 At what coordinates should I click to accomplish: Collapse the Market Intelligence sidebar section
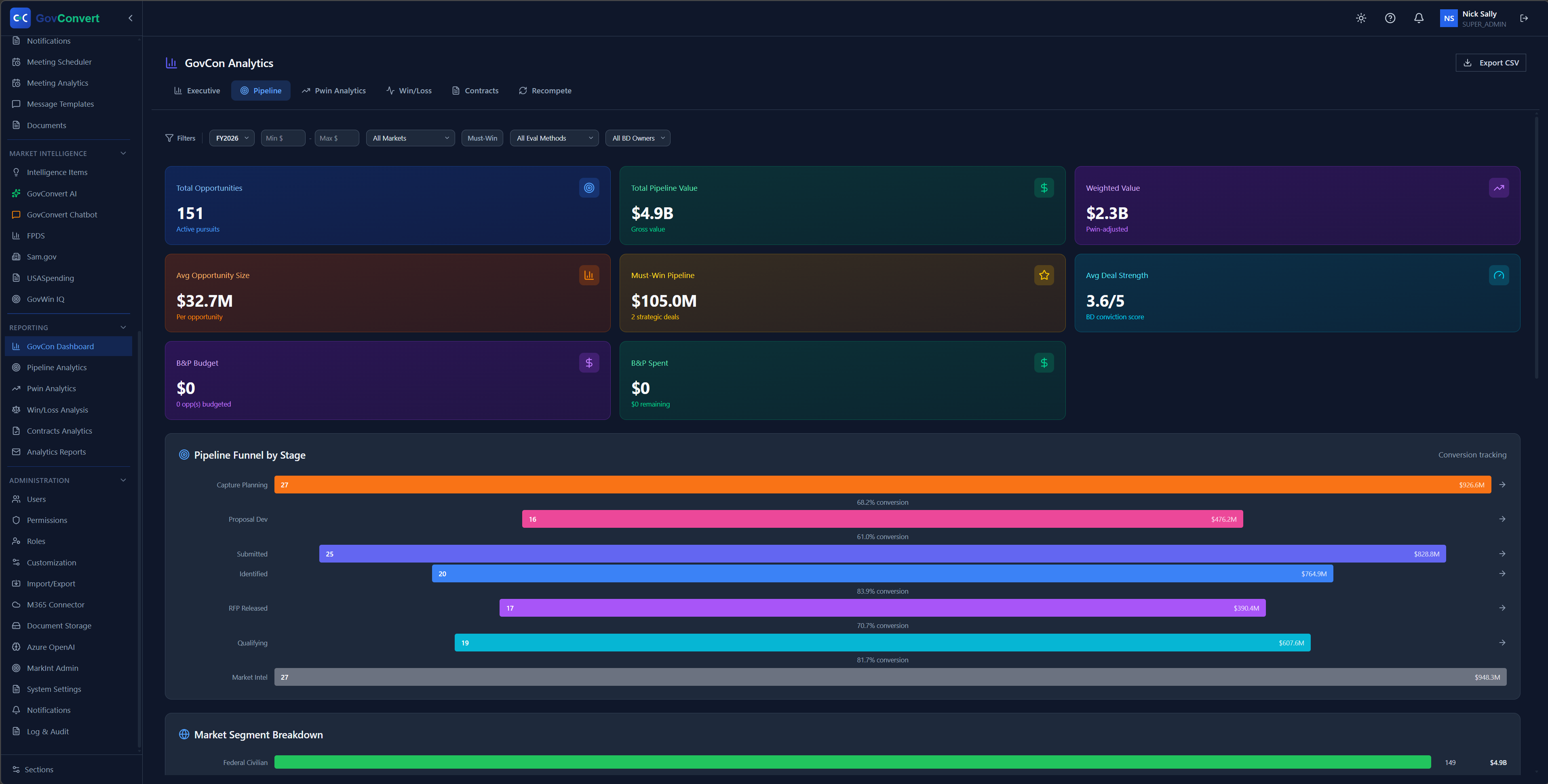pos(123,153)
